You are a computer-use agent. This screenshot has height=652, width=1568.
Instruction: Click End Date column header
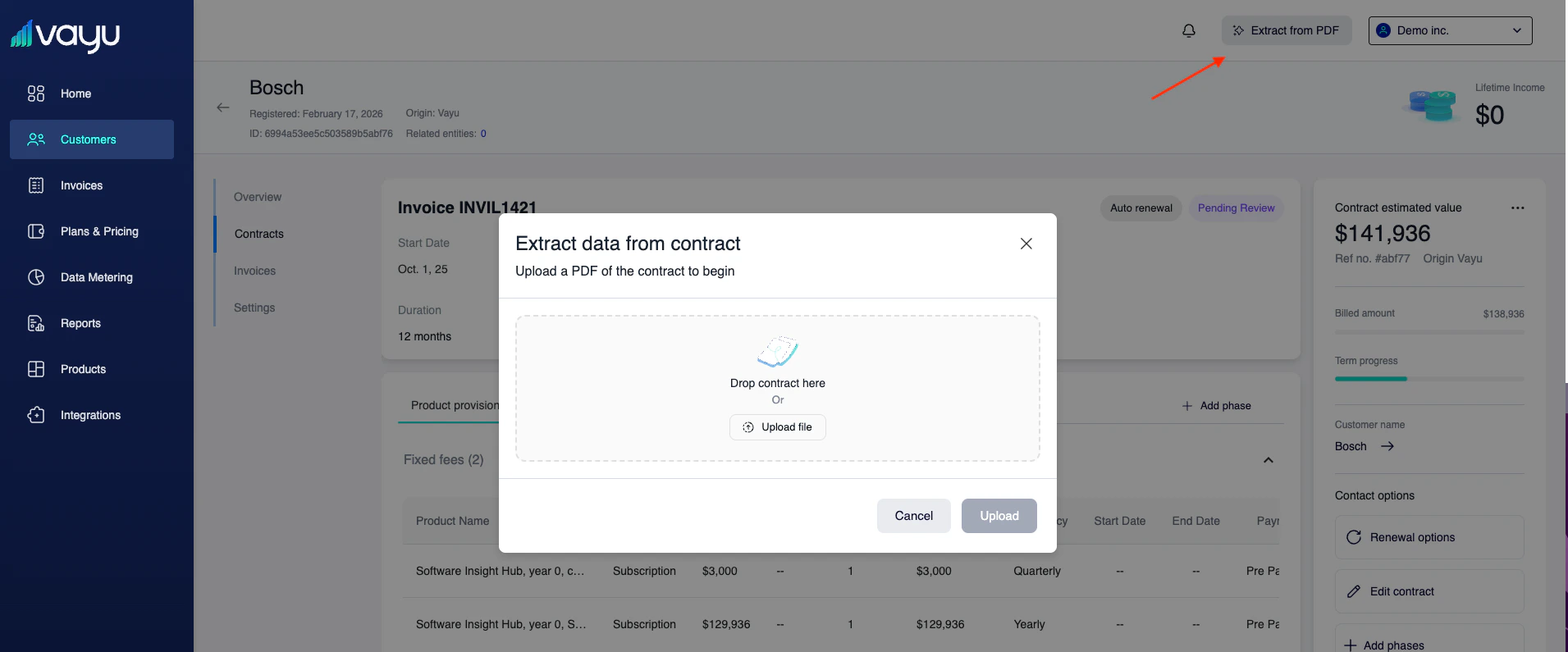1195,521
